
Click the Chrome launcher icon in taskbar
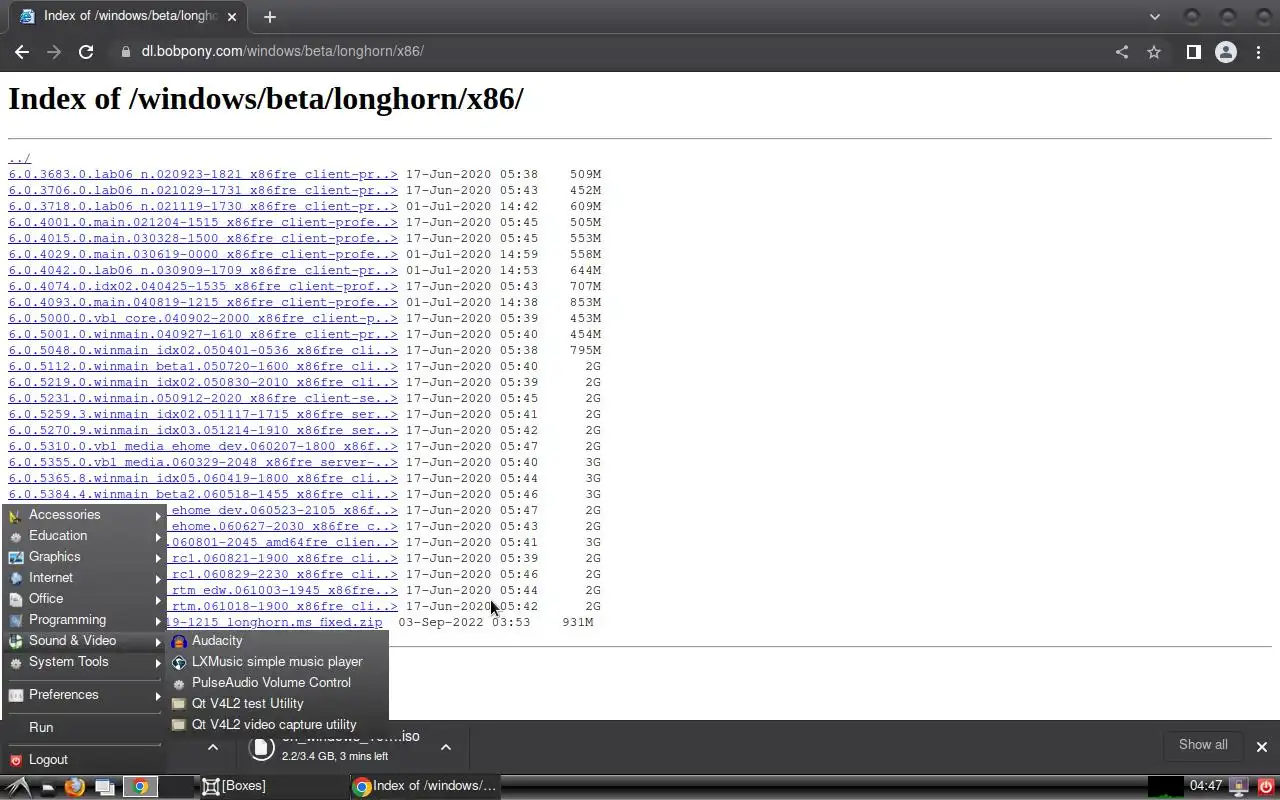coord(141,787)
